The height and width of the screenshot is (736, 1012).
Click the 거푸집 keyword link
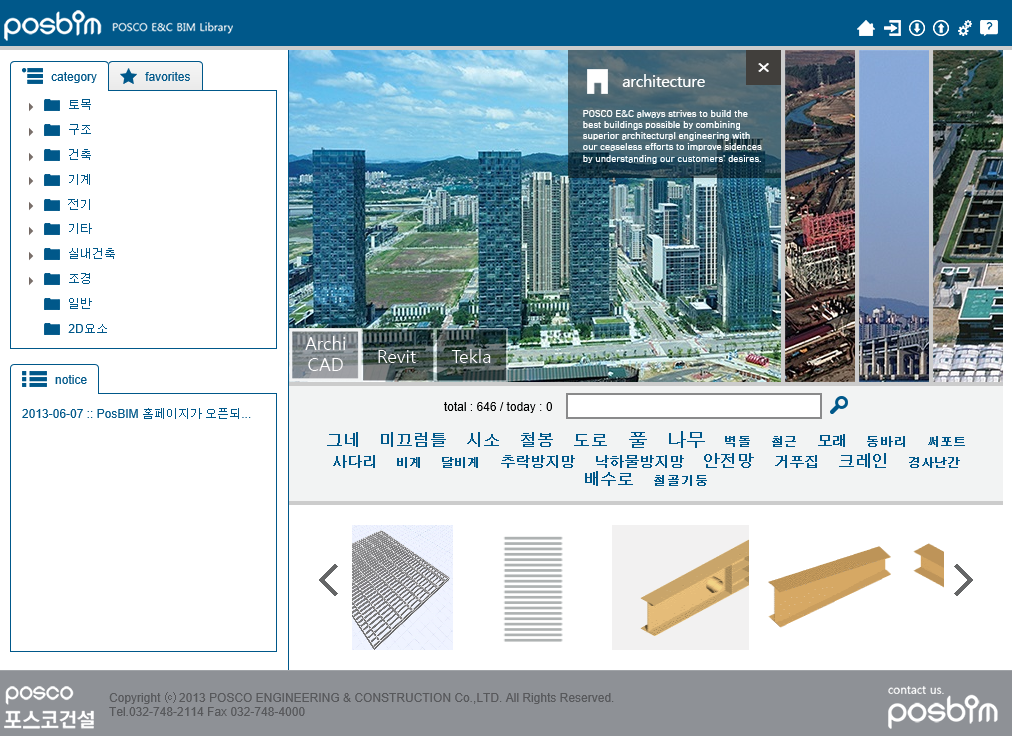[796, 462]
